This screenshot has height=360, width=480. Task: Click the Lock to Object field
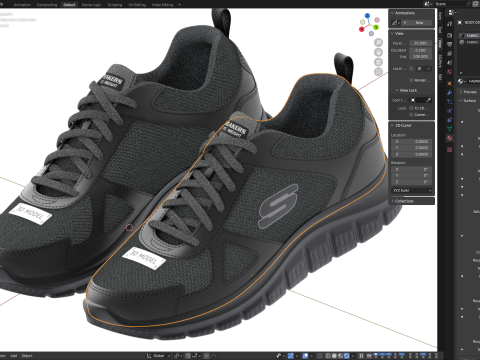[x=421, y=100]
